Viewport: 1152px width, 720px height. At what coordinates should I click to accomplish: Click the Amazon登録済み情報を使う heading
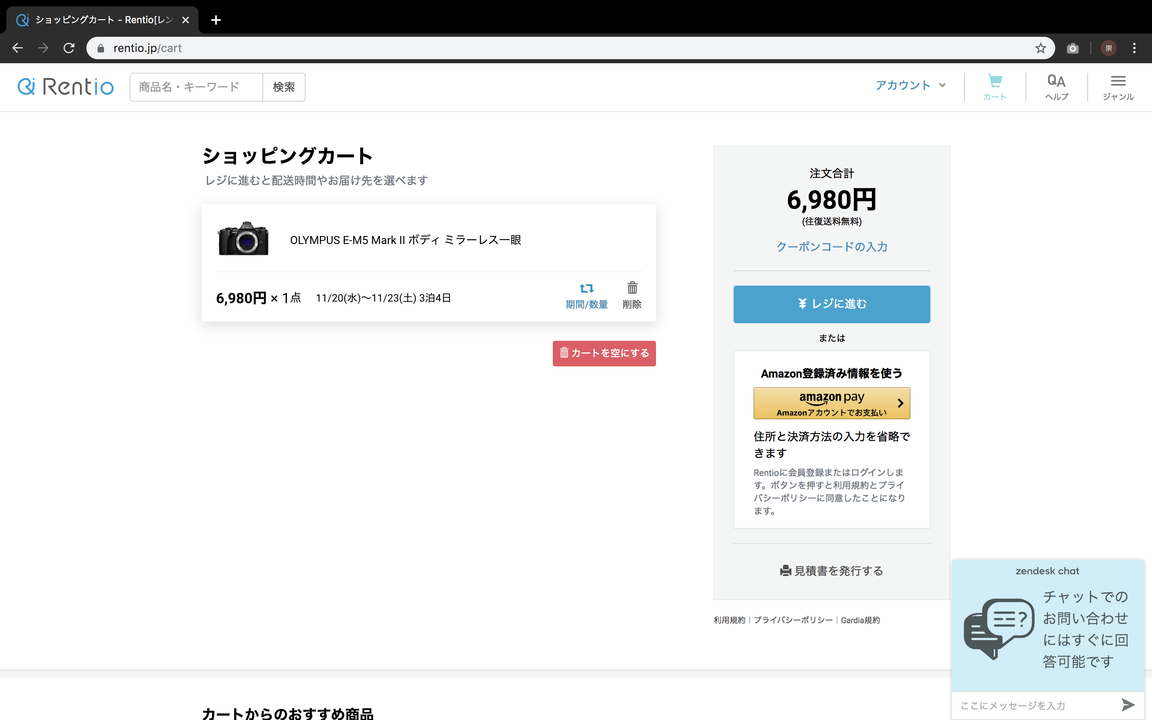point(832,373)
